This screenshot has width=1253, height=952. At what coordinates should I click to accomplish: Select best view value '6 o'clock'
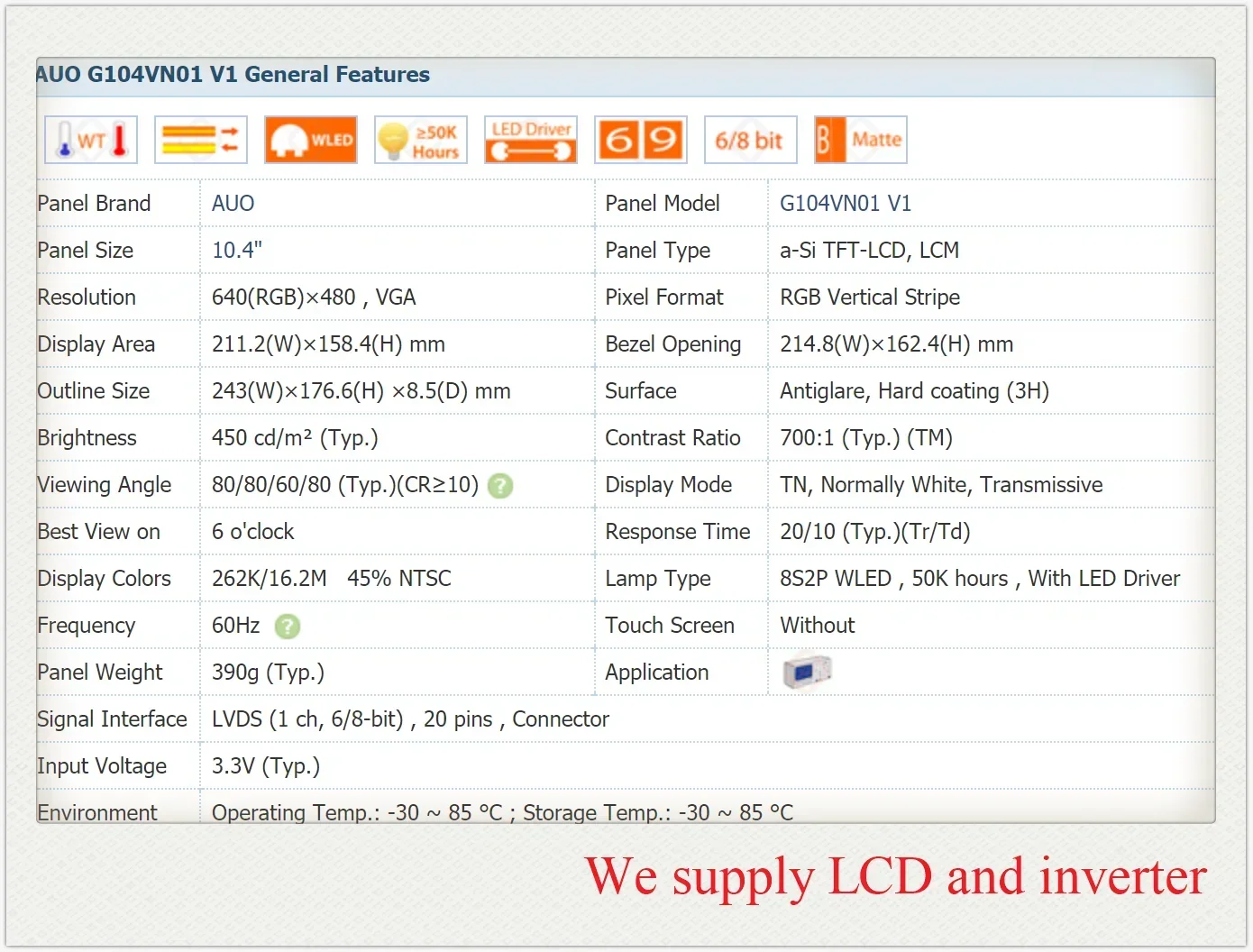tap(253, 532)
